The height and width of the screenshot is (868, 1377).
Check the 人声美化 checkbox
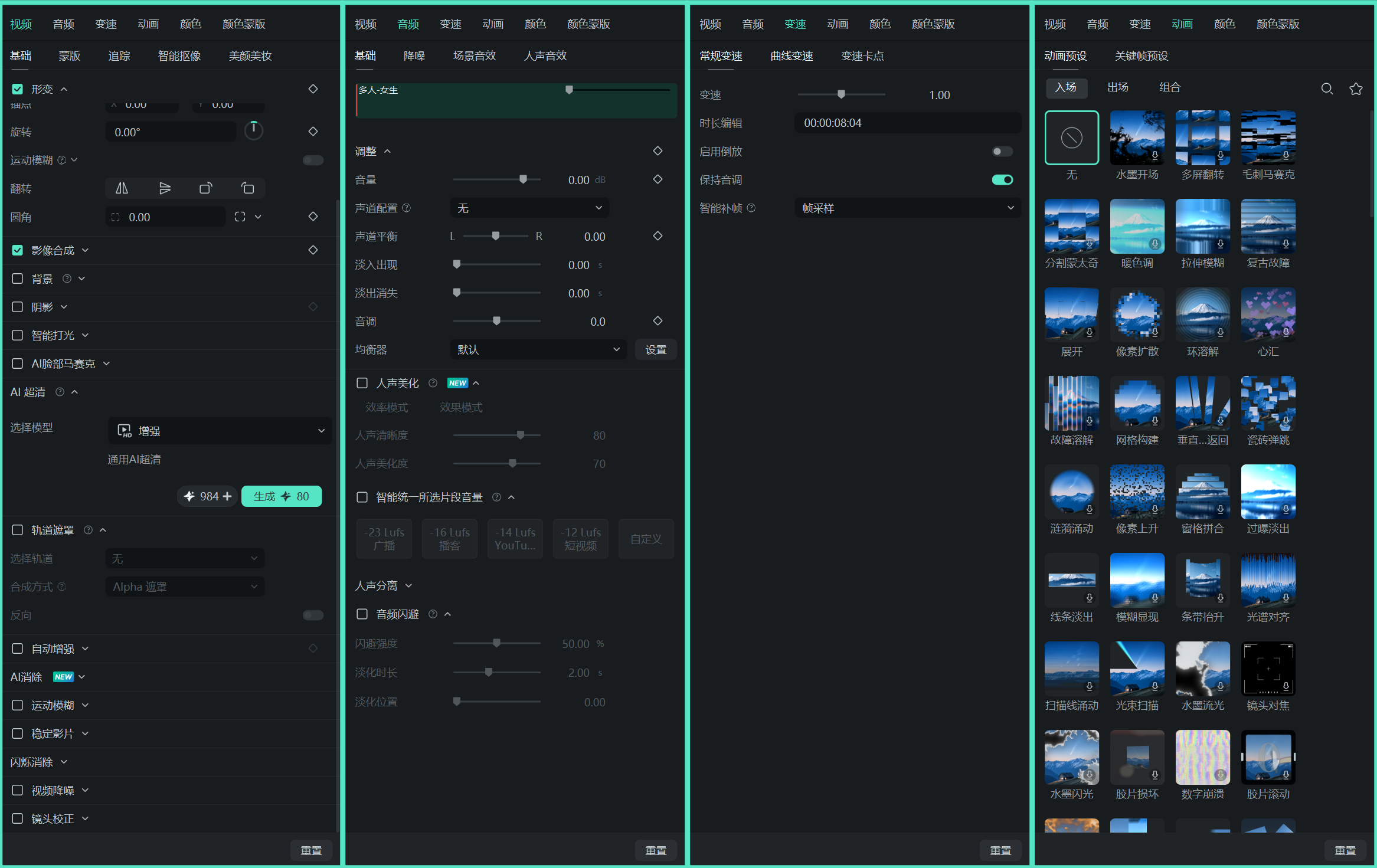pos(362,383)
